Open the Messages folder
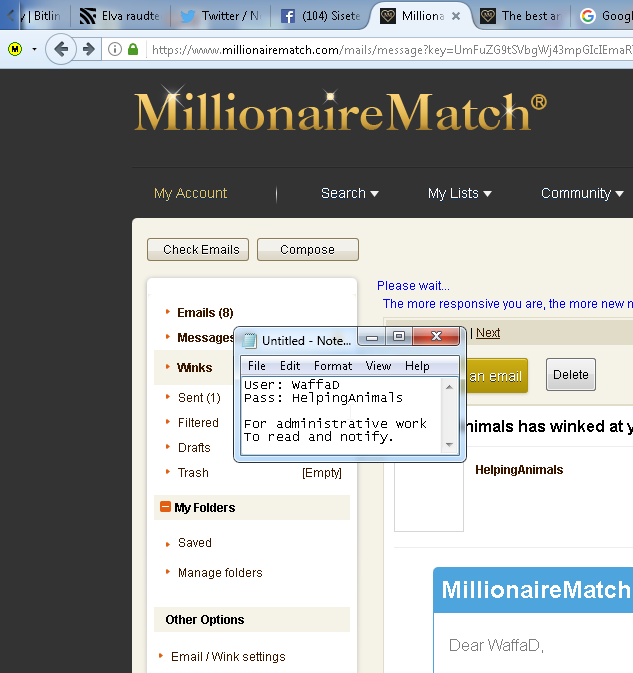Image resolution: width=633 pixels, height=673 pixels. point(205,338)
